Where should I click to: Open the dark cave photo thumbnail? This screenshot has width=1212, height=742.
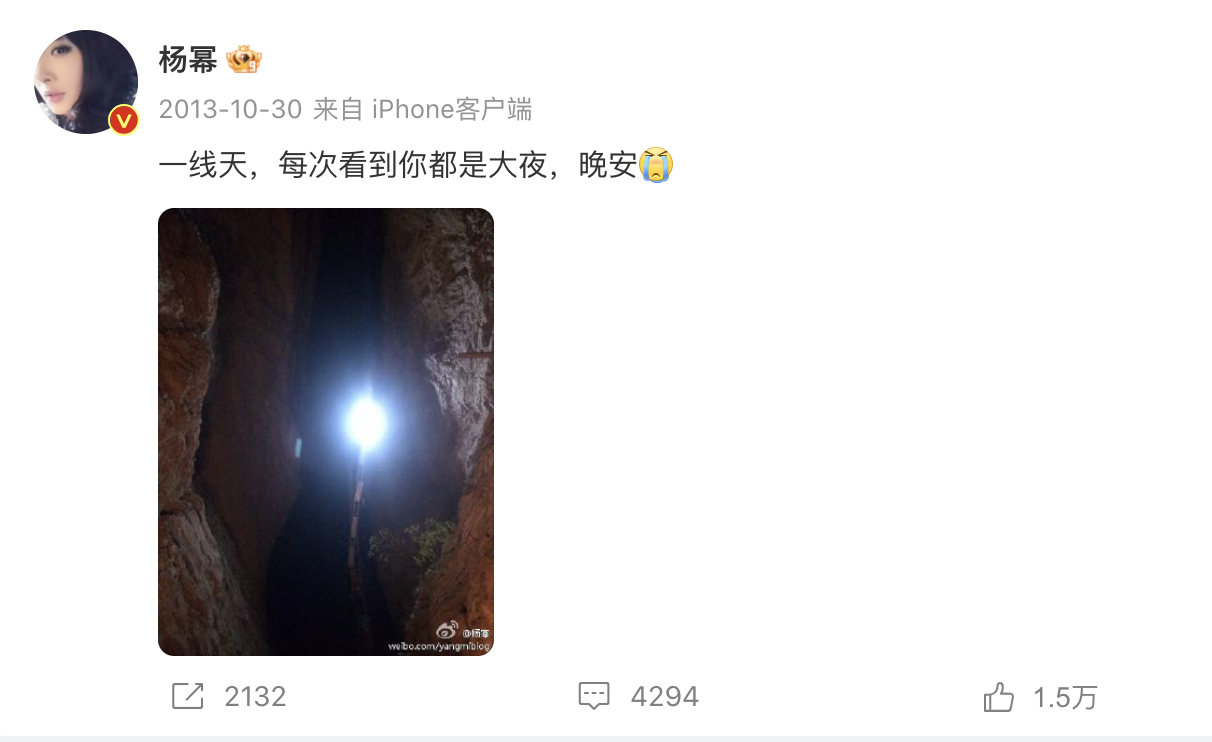point(326,432)
